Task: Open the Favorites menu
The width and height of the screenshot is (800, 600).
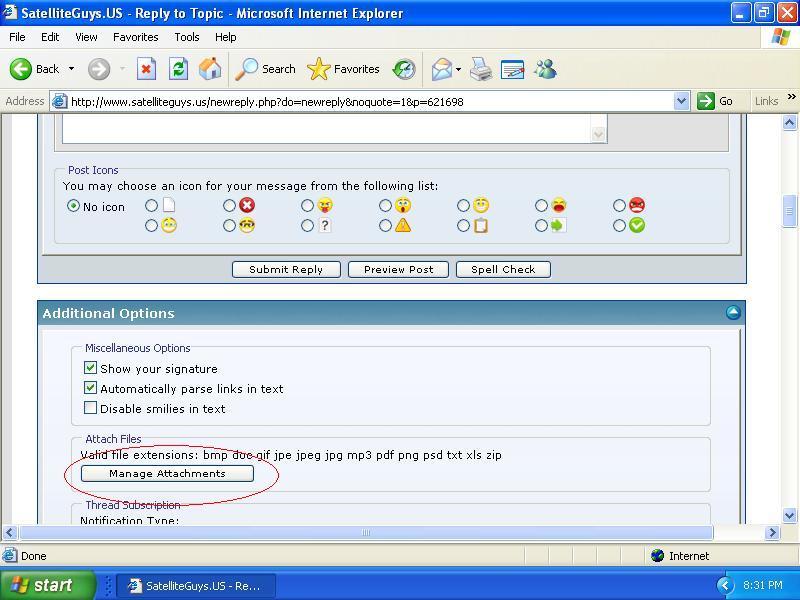Action: pyautogui.click(x=136, y=37)
